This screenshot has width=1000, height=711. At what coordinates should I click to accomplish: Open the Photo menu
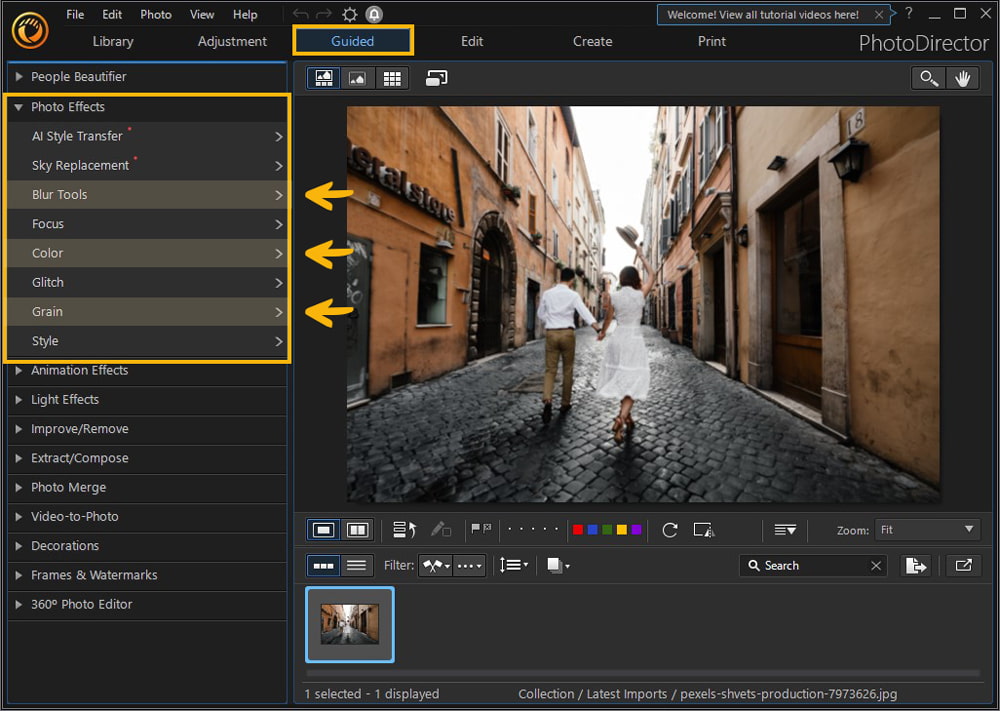point(155,14)
